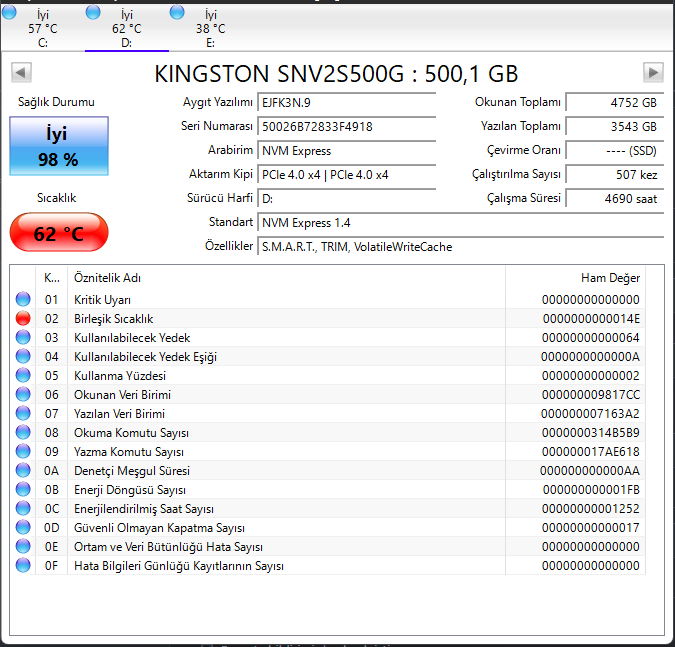675x647 pixels.
Task: Click the status orb for Okunan Veri Birimi row
Action: click(23, 394)
